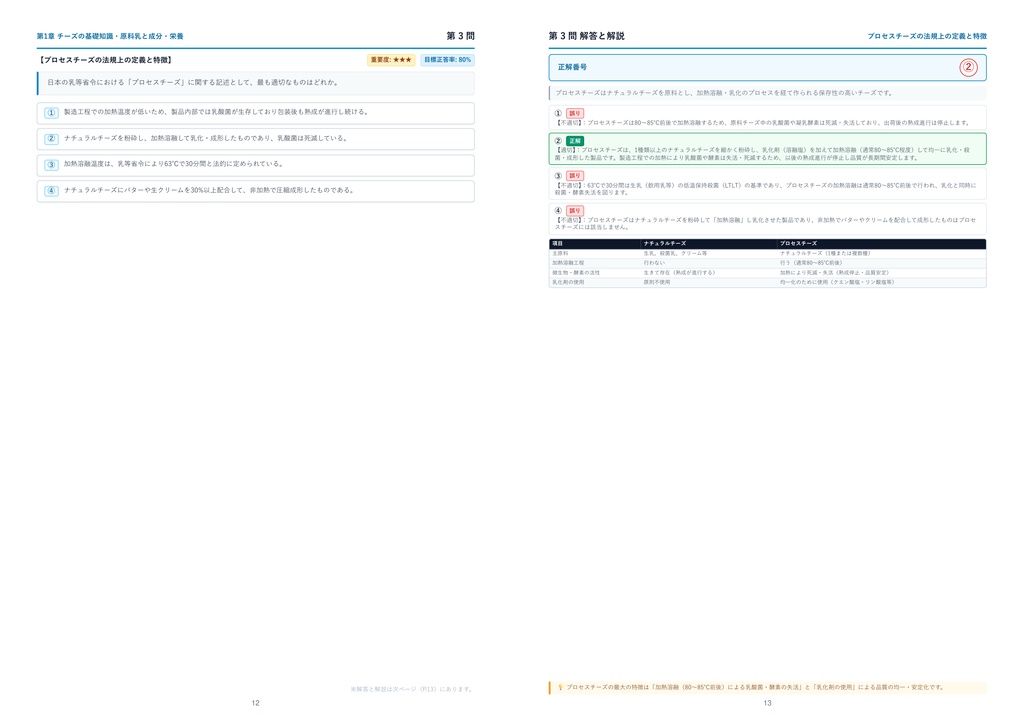Click the プロセスチーズ column header in the table
Screen dimensions: 1024x724
tap(798, 244)
